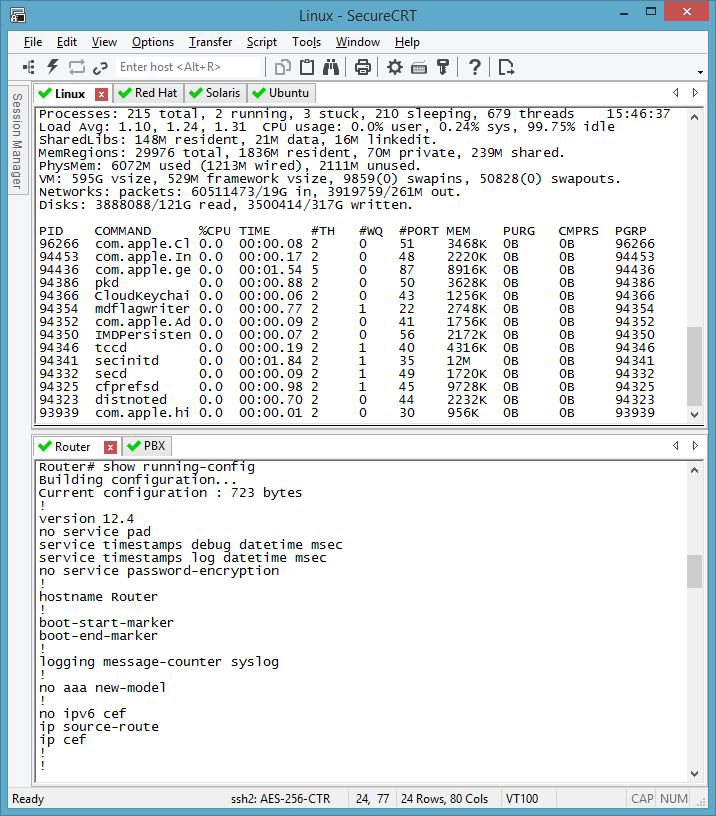The image size is (716, 816).
Task: Close the Router session tab
Action: (110, 447)
